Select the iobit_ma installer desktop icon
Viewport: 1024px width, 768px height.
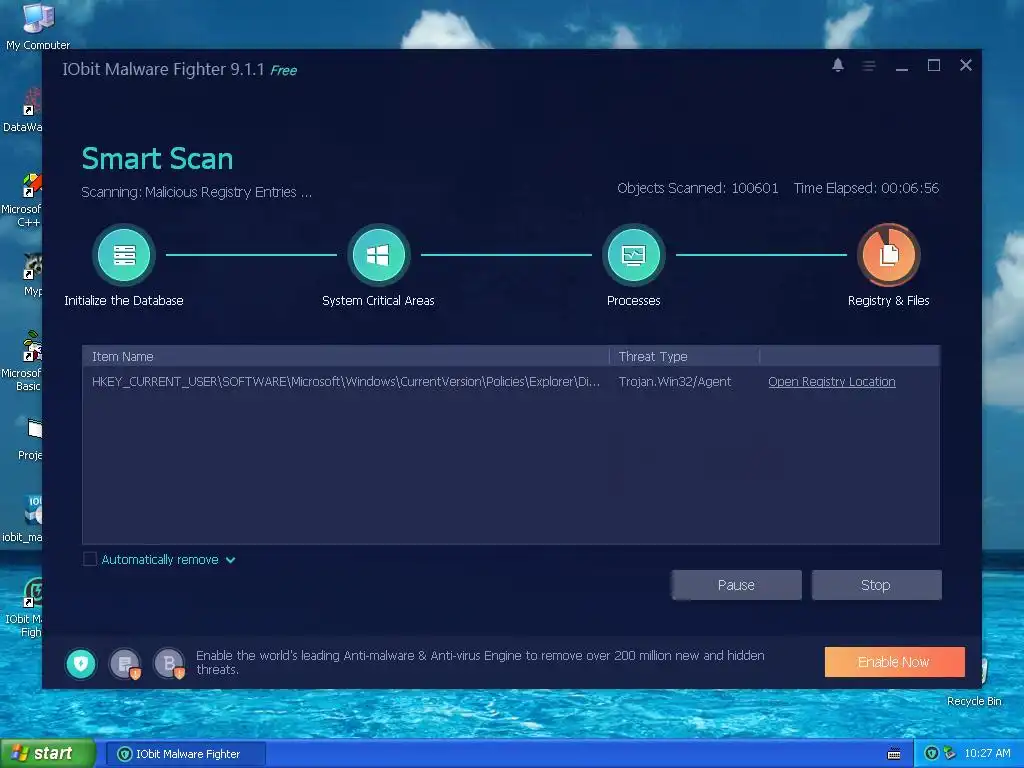click(x=26, y=519)
